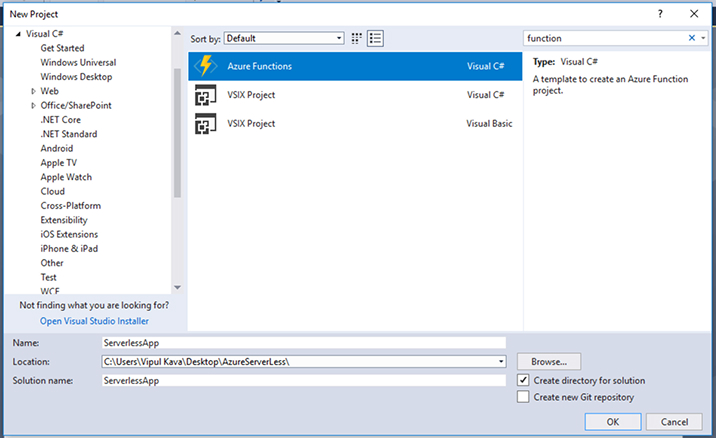Click the Visual Basic VSIX Project icon

tap(207, 124)
